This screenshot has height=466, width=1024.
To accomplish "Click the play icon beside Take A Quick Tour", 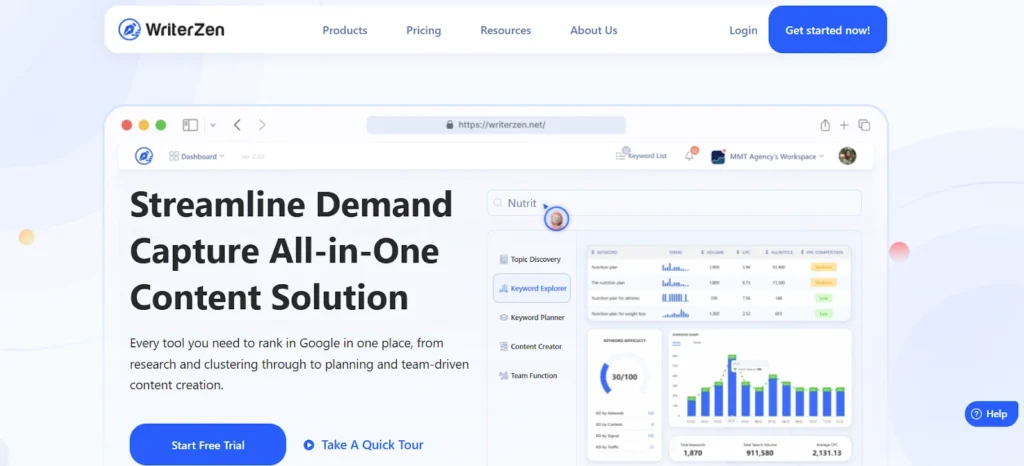I will click(x=309, y=445).
